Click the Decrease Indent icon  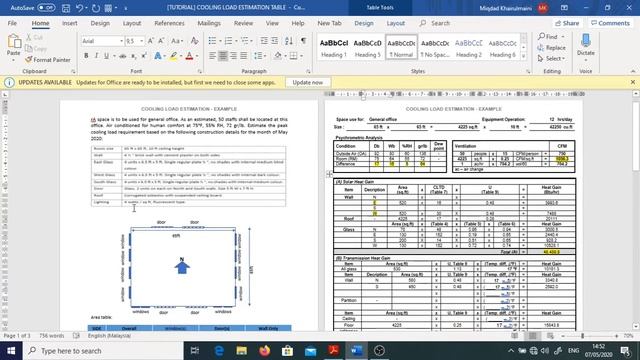pos(264,41)
